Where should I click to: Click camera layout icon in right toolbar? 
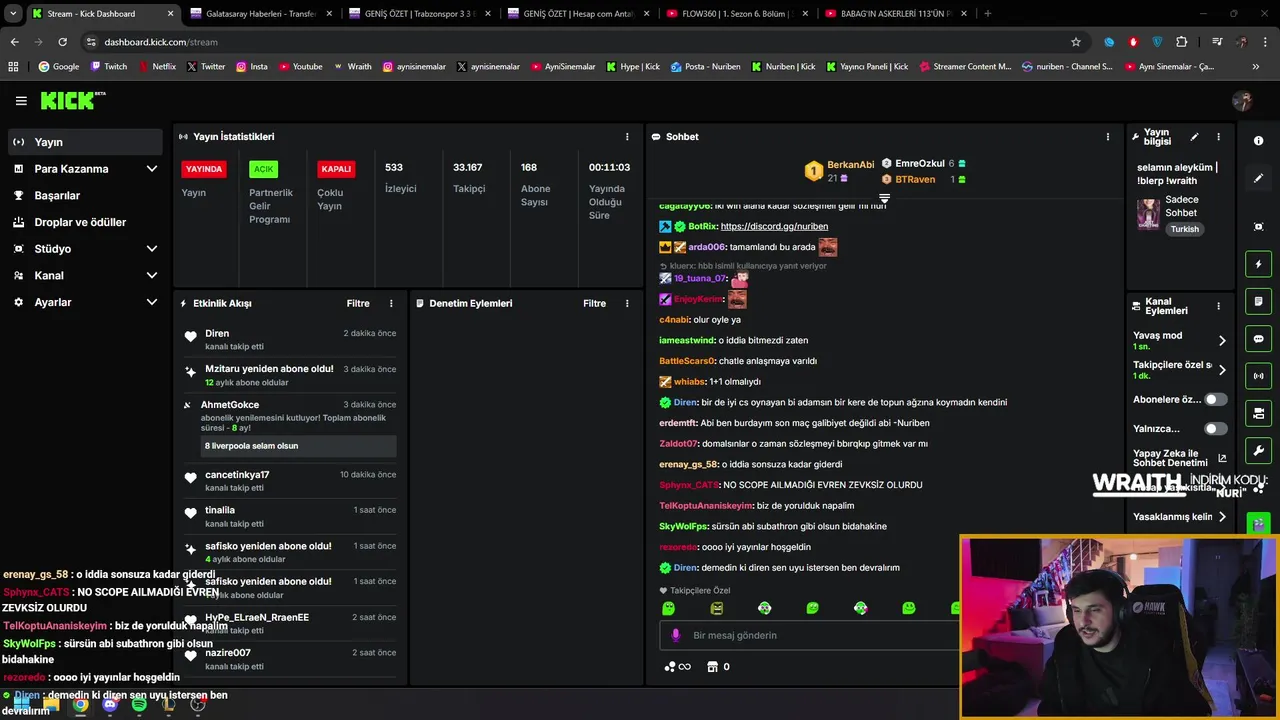coord(1258,413)
